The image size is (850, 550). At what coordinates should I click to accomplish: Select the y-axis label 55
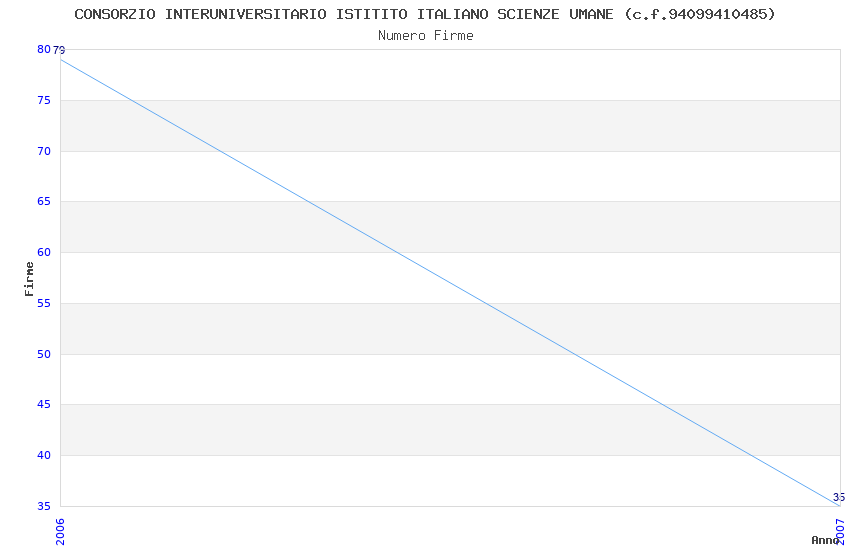point(44,303)
